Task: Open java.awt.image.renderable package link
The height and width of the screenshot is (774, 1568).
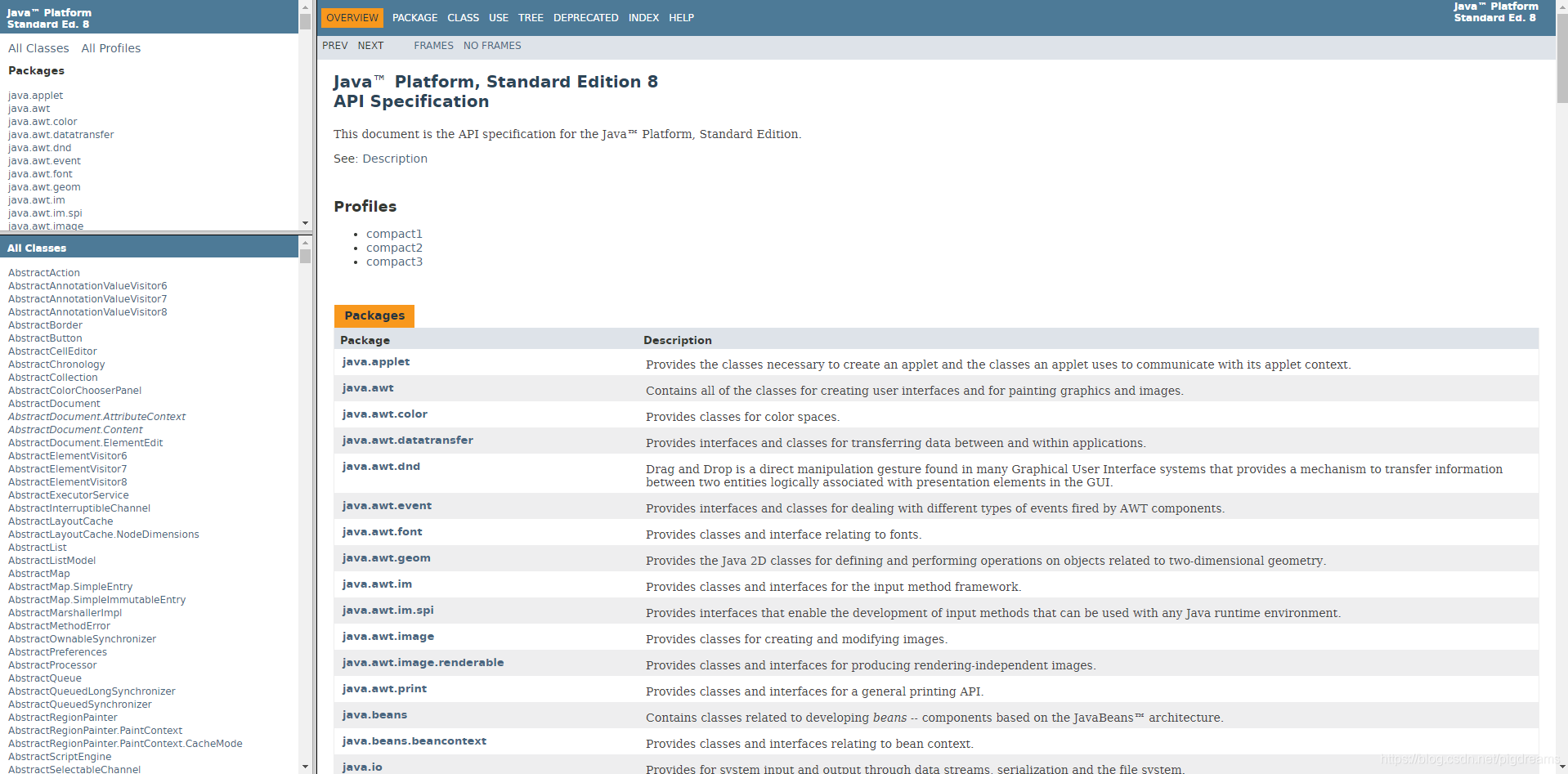Action: tap(423, 663)
